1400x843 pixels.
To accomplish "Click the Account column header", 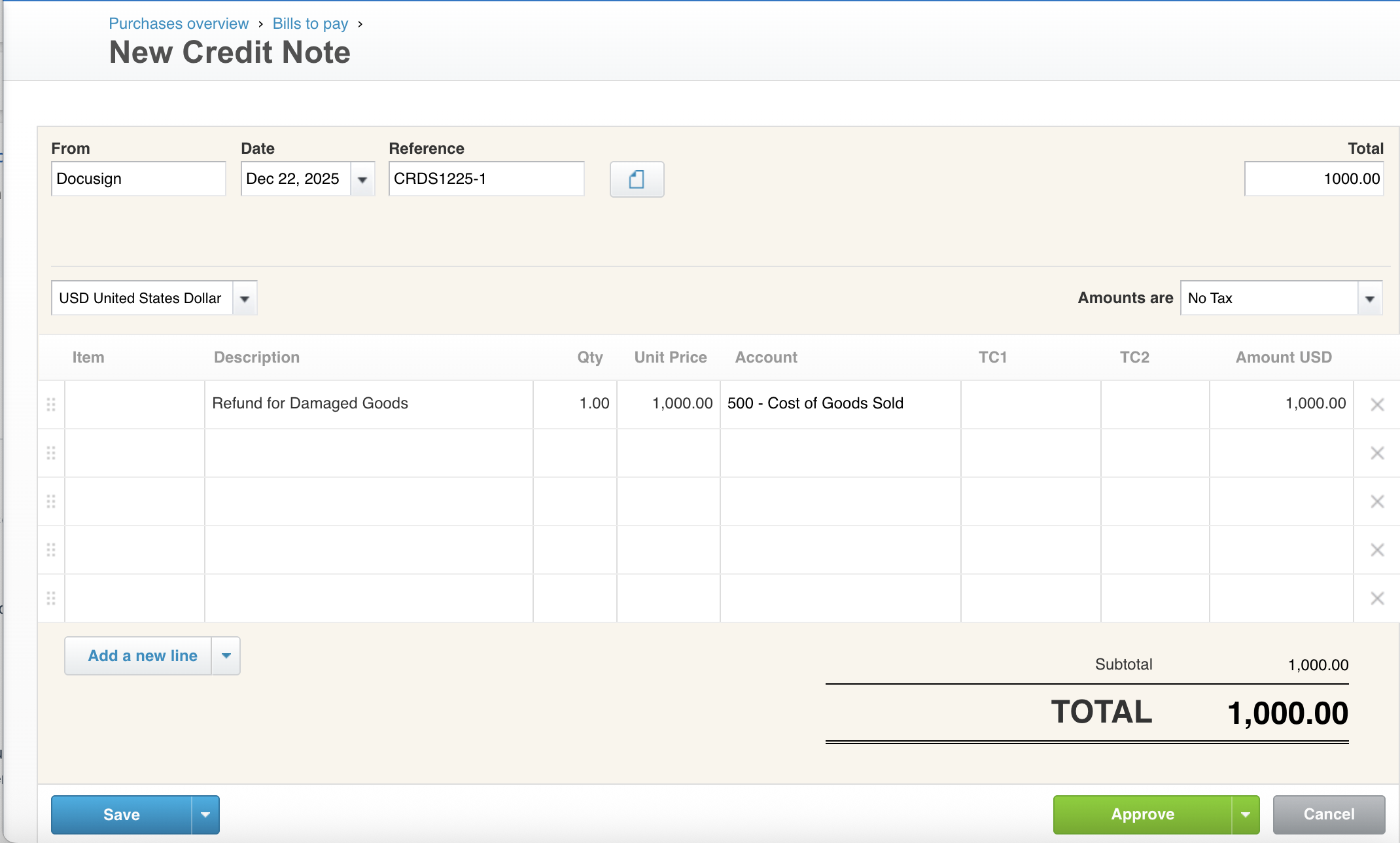I will 766,357.
